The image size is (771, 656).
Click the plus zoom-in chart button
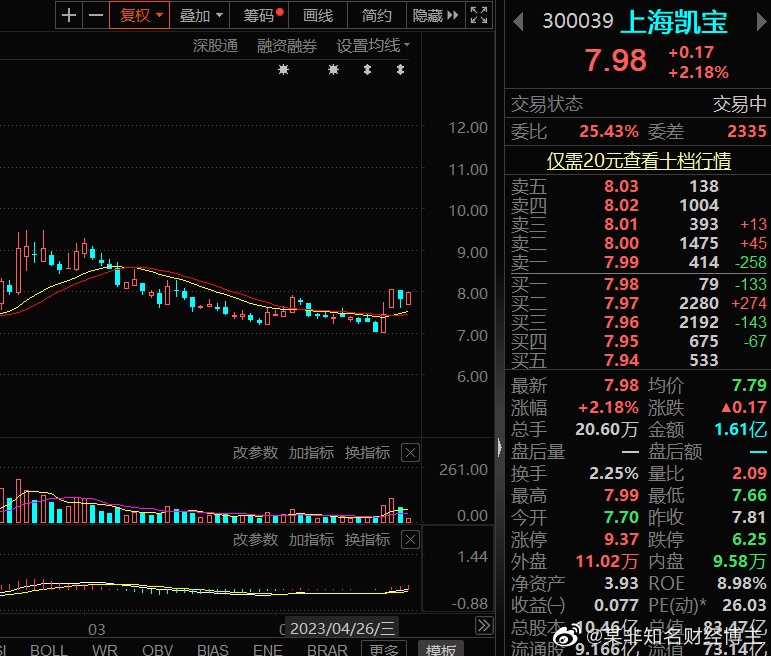pos(69,15)
